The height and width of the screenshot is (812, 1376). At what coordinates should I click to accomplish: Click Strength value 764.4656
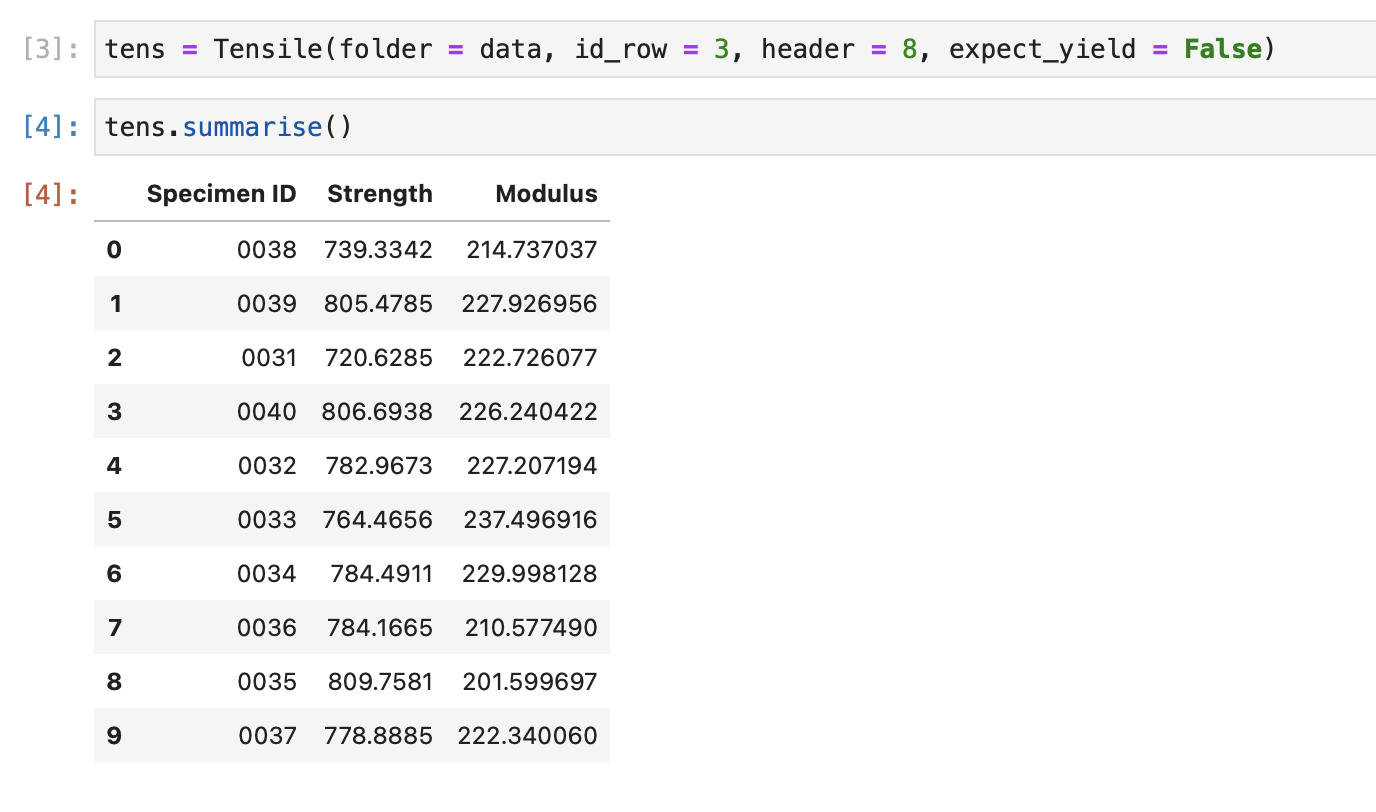378,519
